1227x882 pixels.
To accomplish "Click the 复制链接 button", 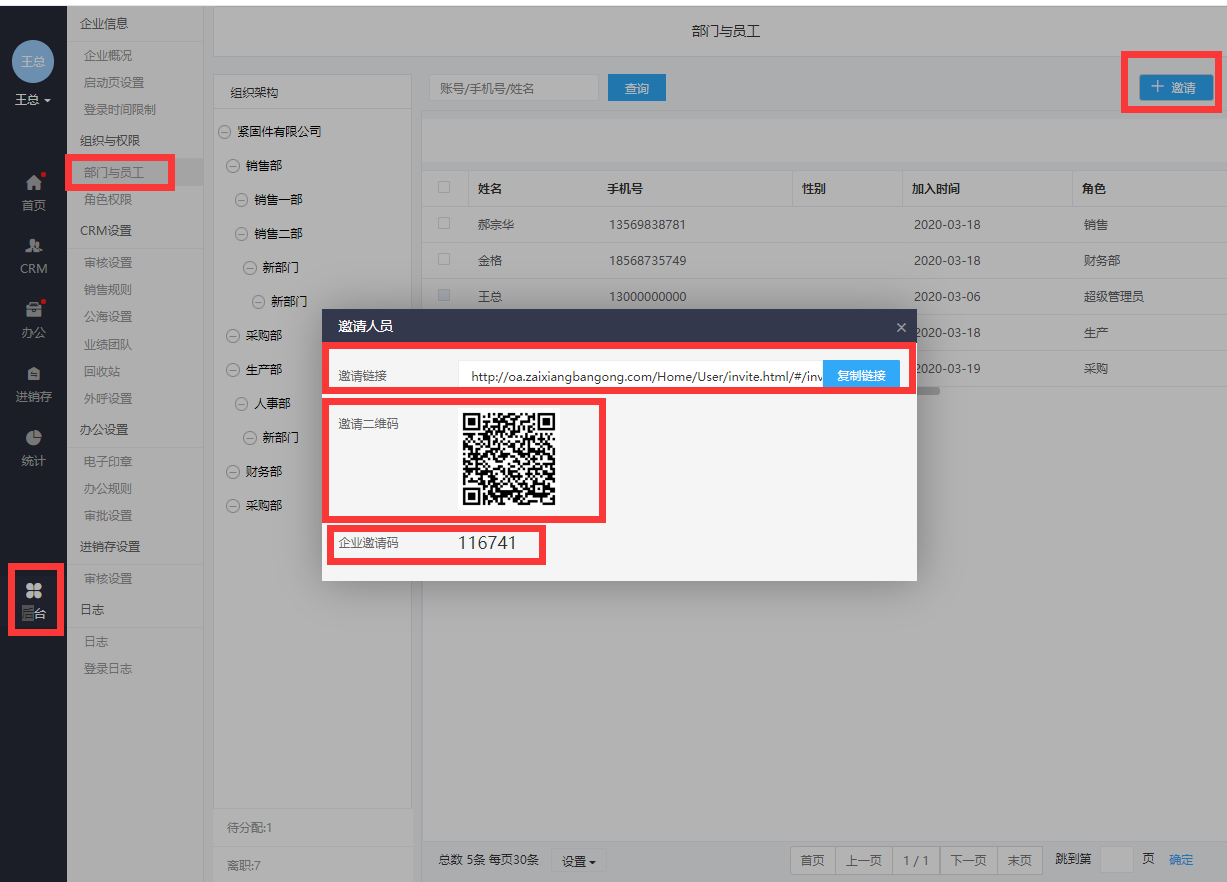I will click(x=861, y=375).
